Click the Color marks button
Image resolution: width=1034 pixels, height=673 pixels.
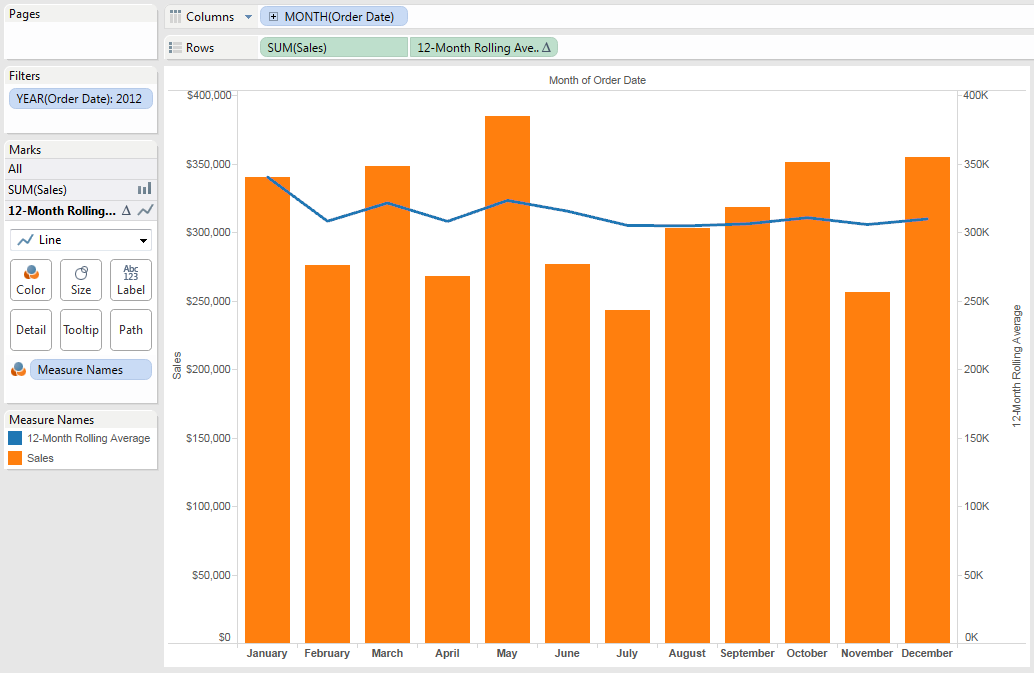click(x=31, y=280)
